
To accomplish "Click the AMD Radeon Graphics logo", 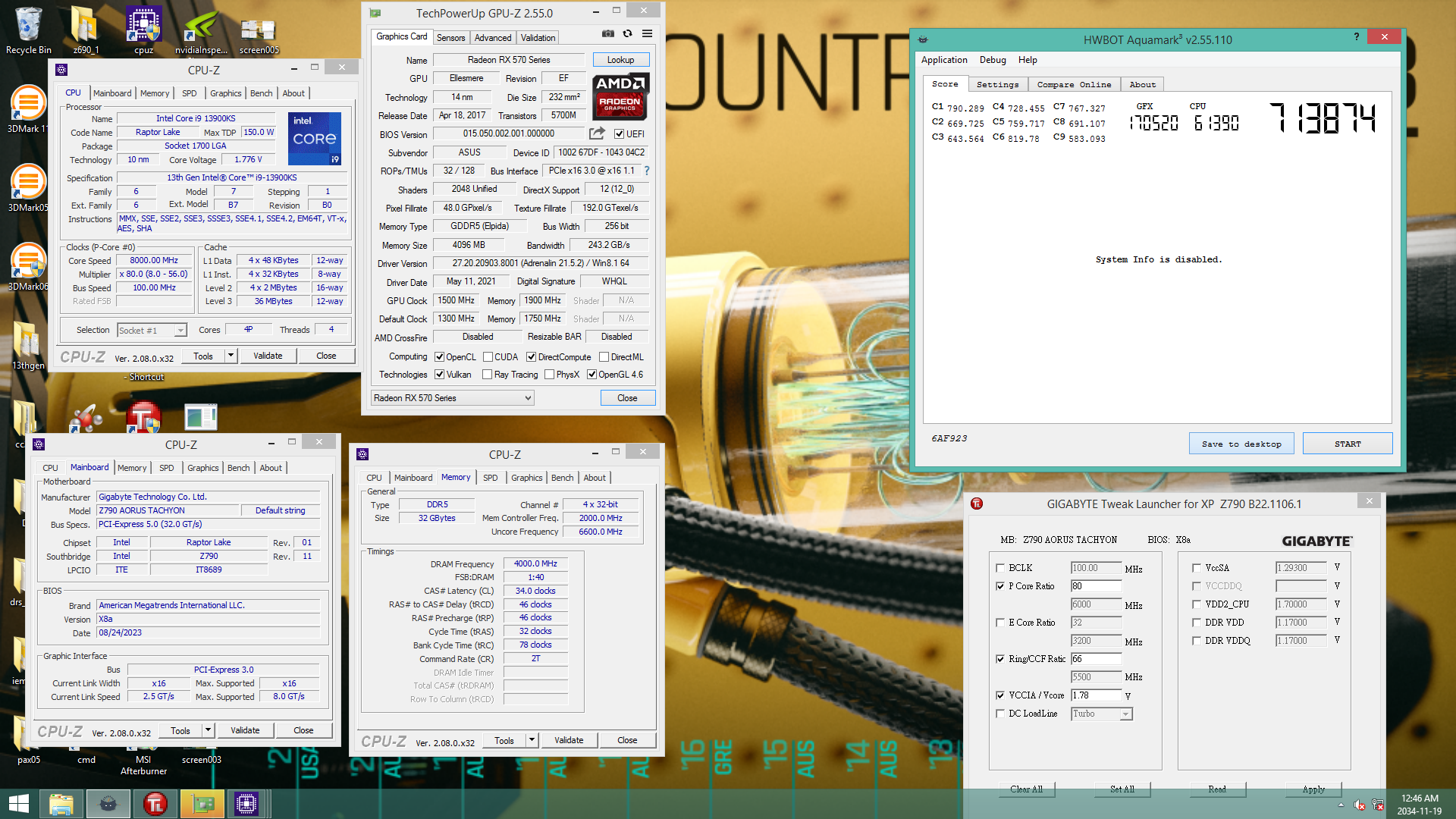I will pos(620,96).
